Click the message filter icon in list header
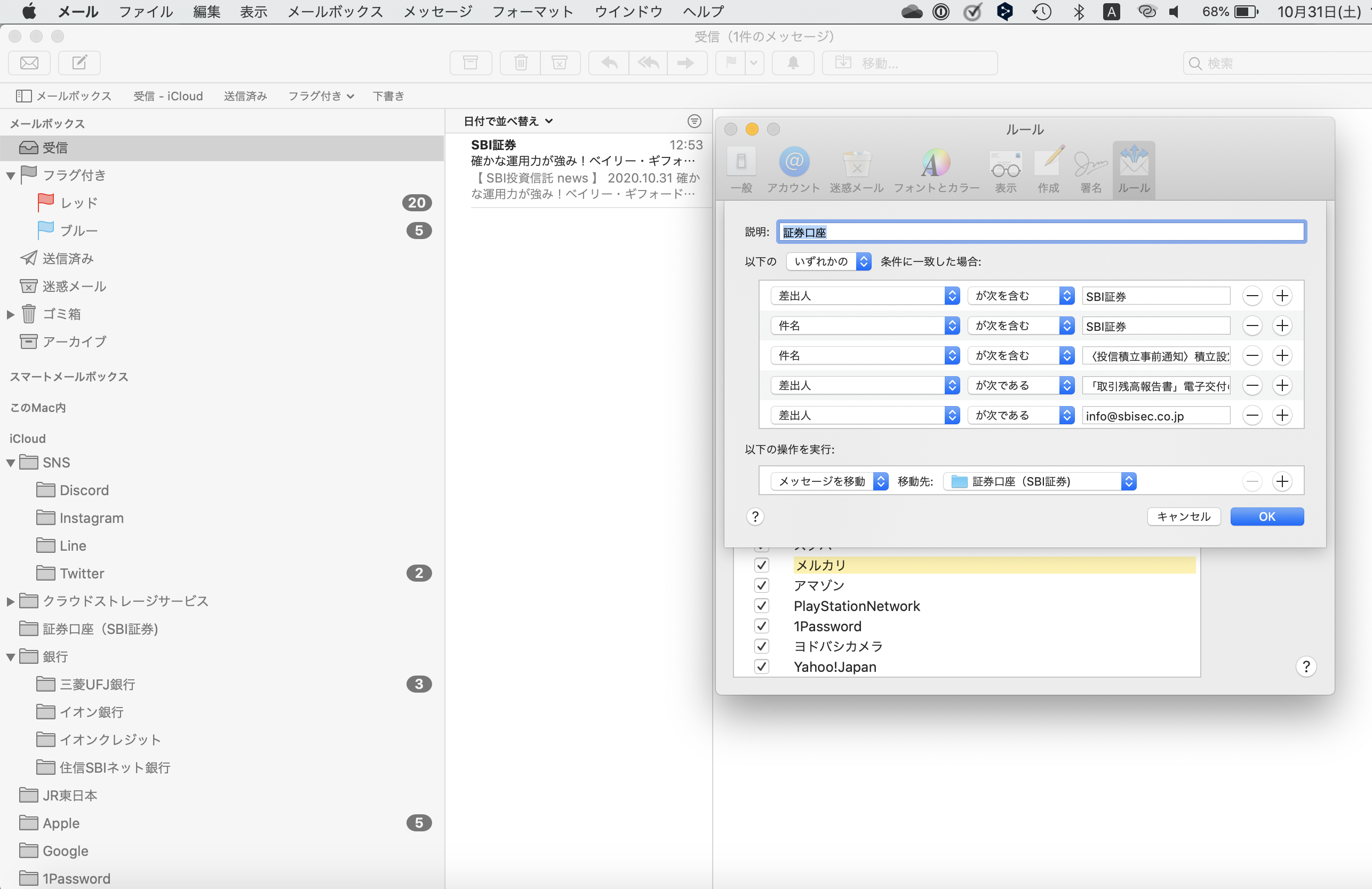Image resolution: width=1372 pixels, height=889 pixels. (694, 121)
